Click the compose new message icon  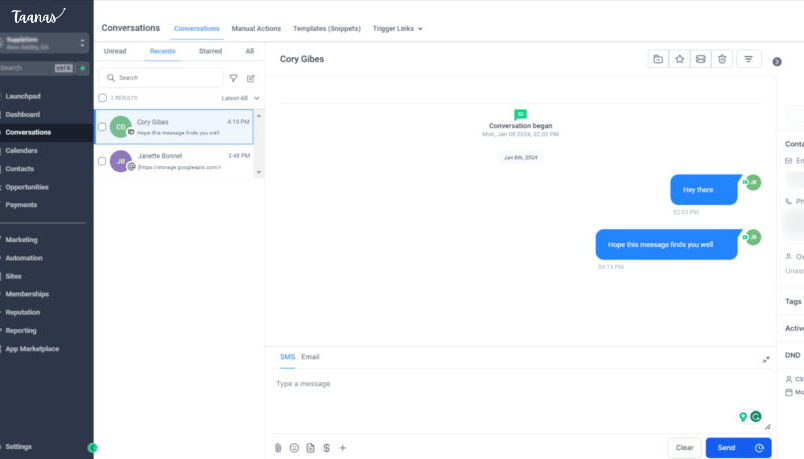click(251, 78)
